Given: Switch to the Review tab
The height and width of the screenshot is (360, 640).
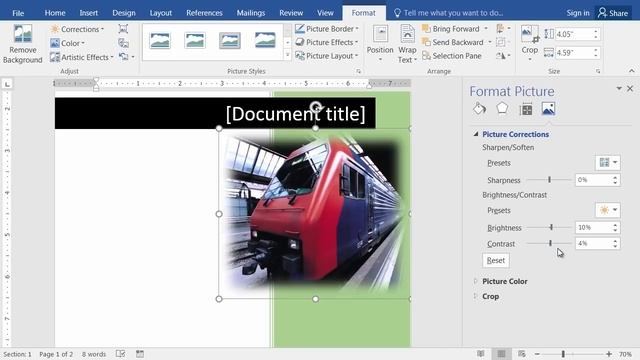Looking at the screenshot, I should tap(291, 13).
